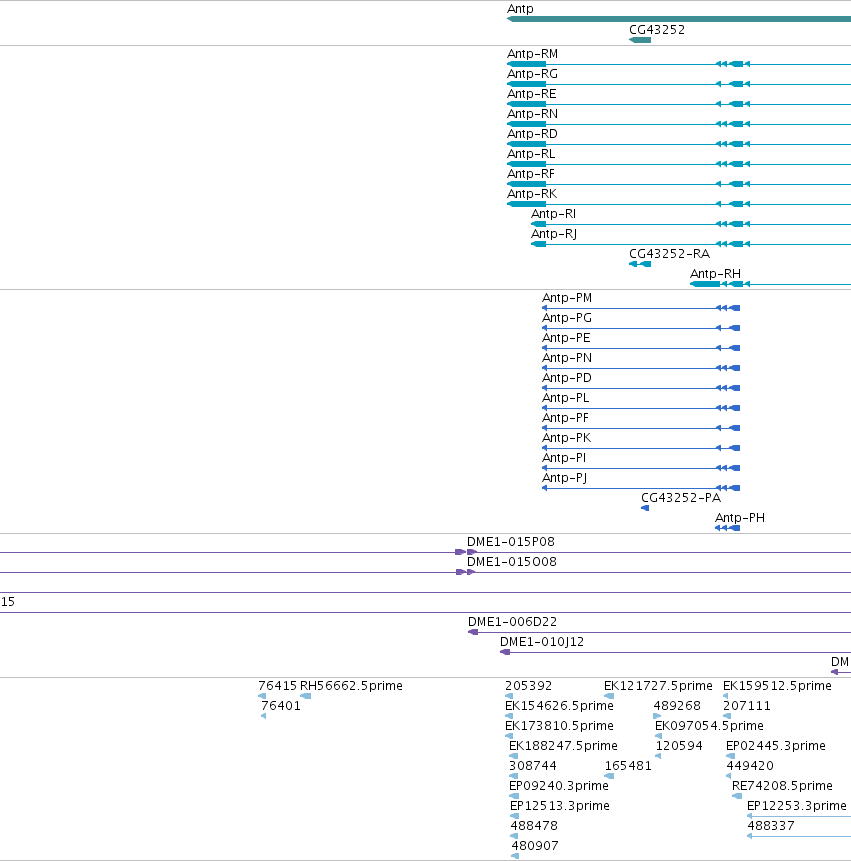
Task: Select transcript Antp-RE
Action: (531, 94)
